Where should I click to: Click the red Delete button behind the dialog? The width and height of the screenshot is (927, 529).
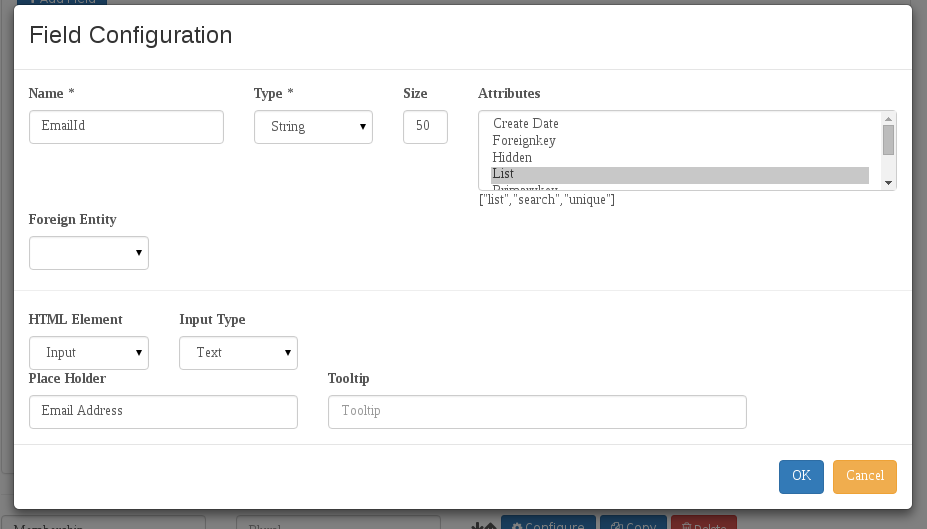[704, 522]
